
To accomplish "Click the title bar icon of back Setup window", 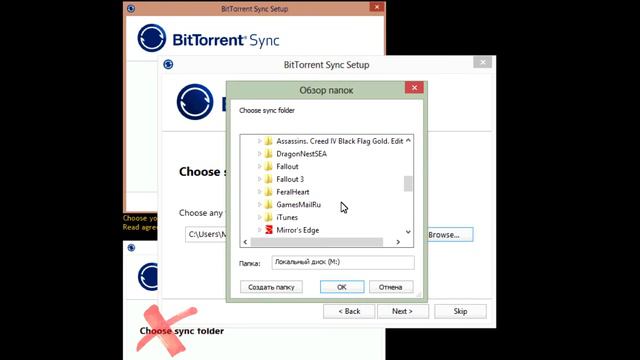I will tap(131, 9).
